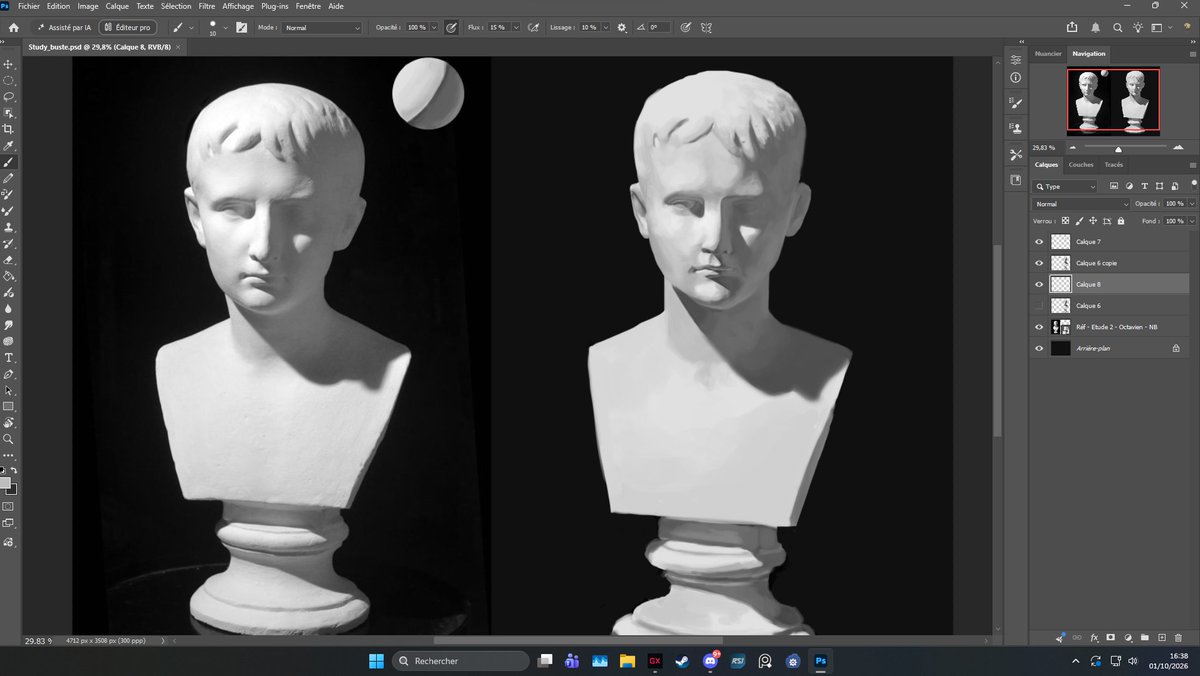
Task: Open the brush preset picker arrow
Action: [x=225, y=28]
